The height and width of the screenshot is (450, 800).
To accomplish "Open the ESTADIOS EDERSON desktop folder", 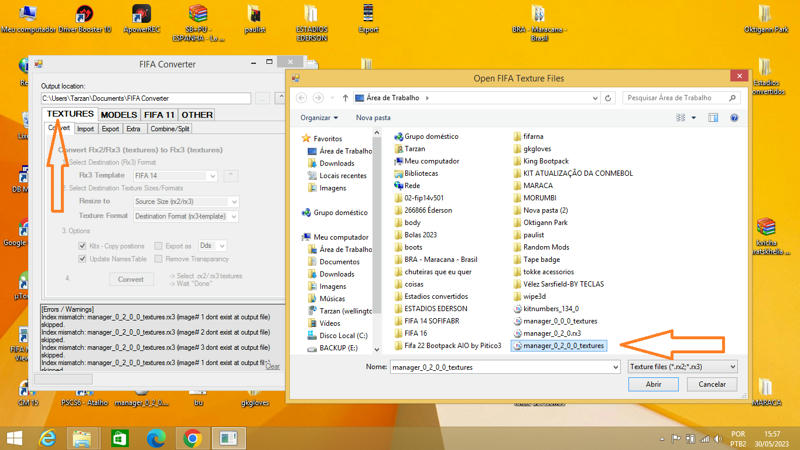I will tap(312, 23).
